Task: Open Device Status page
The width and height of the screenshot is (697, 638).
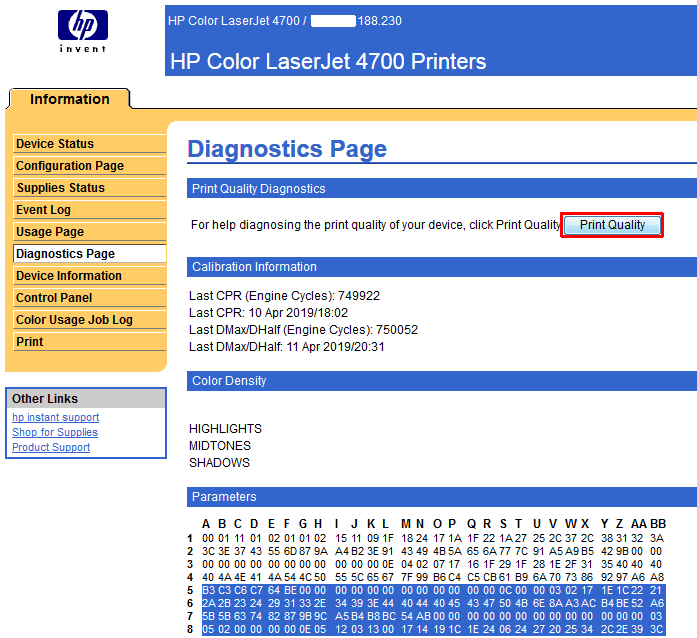Action: tap(89, 144)
